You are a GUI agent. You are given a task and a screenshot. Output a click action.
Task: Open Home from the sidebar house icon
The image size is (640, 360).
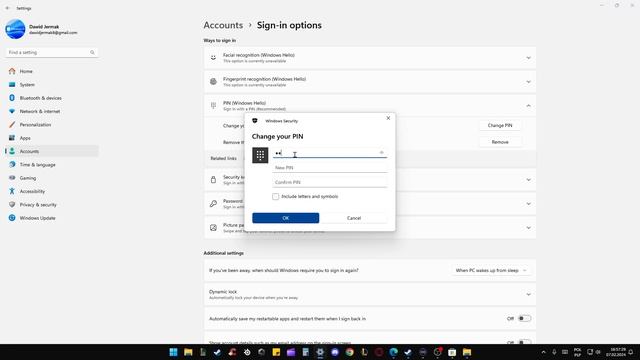pyautogui.click(x=12, y=71)
